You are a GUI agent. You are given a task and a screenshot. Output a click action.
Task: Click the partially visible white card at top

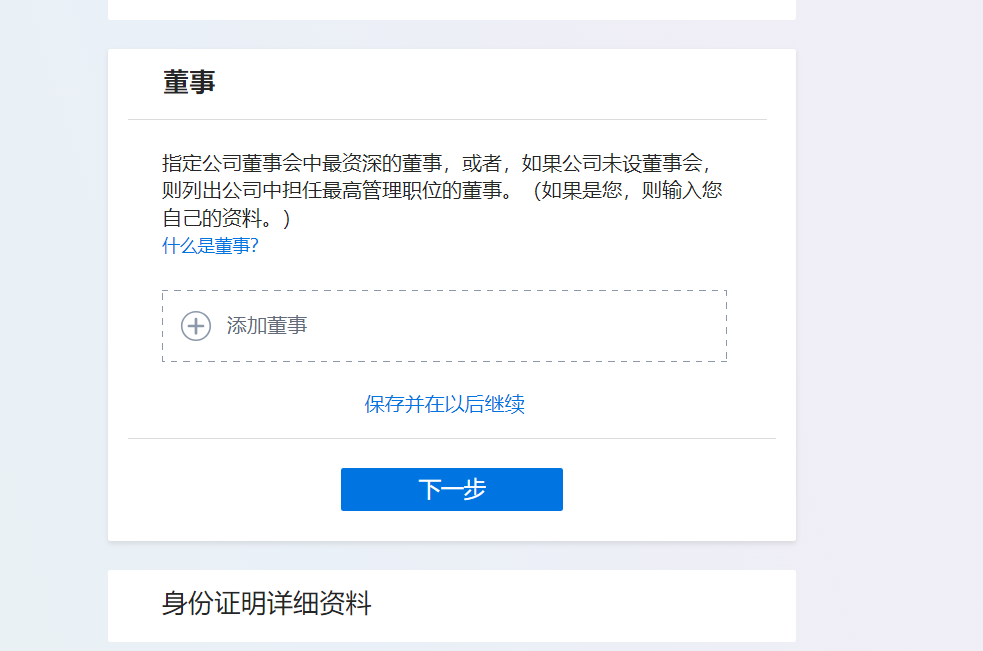point(452,9)
